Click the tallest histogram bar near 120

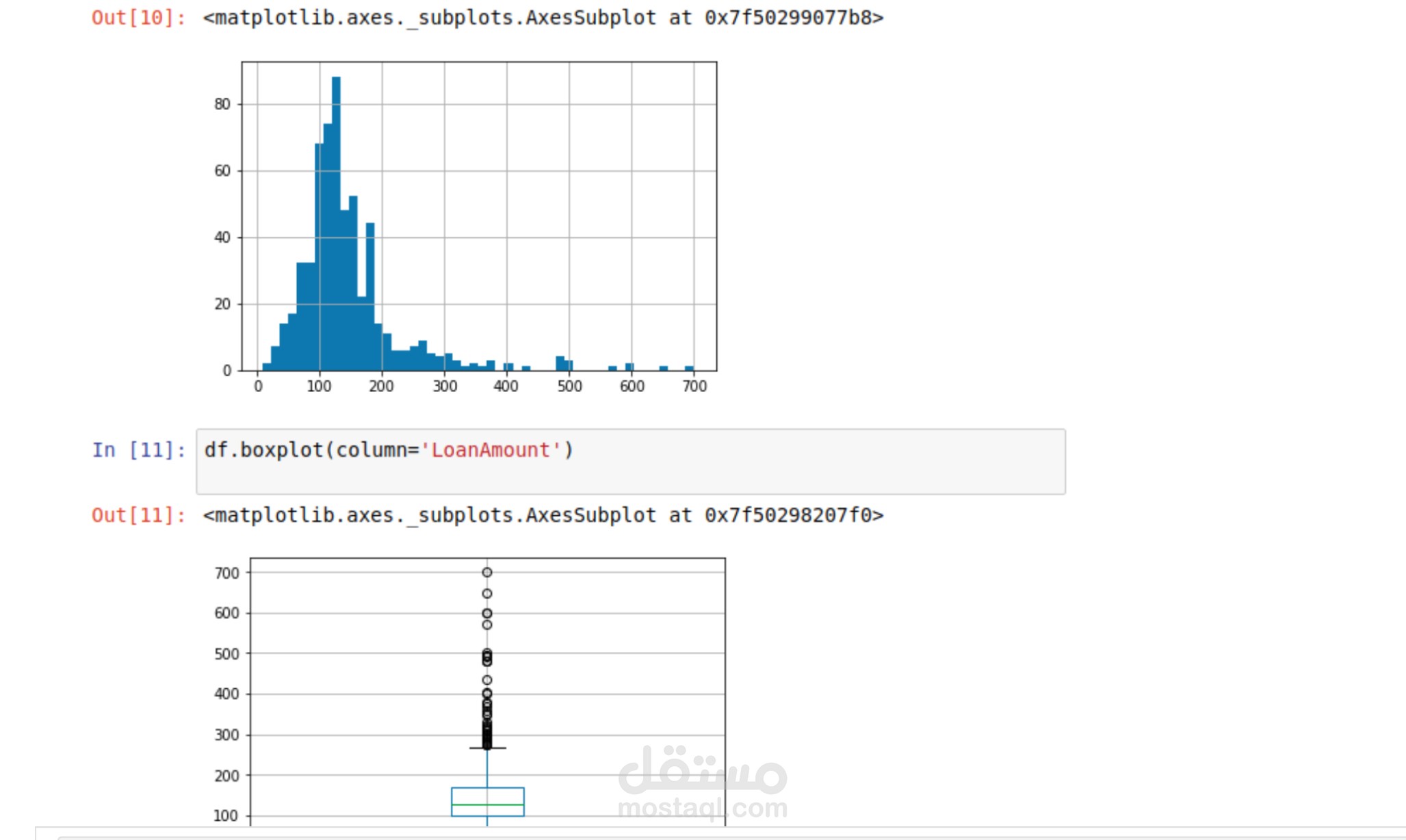[336, 224]
